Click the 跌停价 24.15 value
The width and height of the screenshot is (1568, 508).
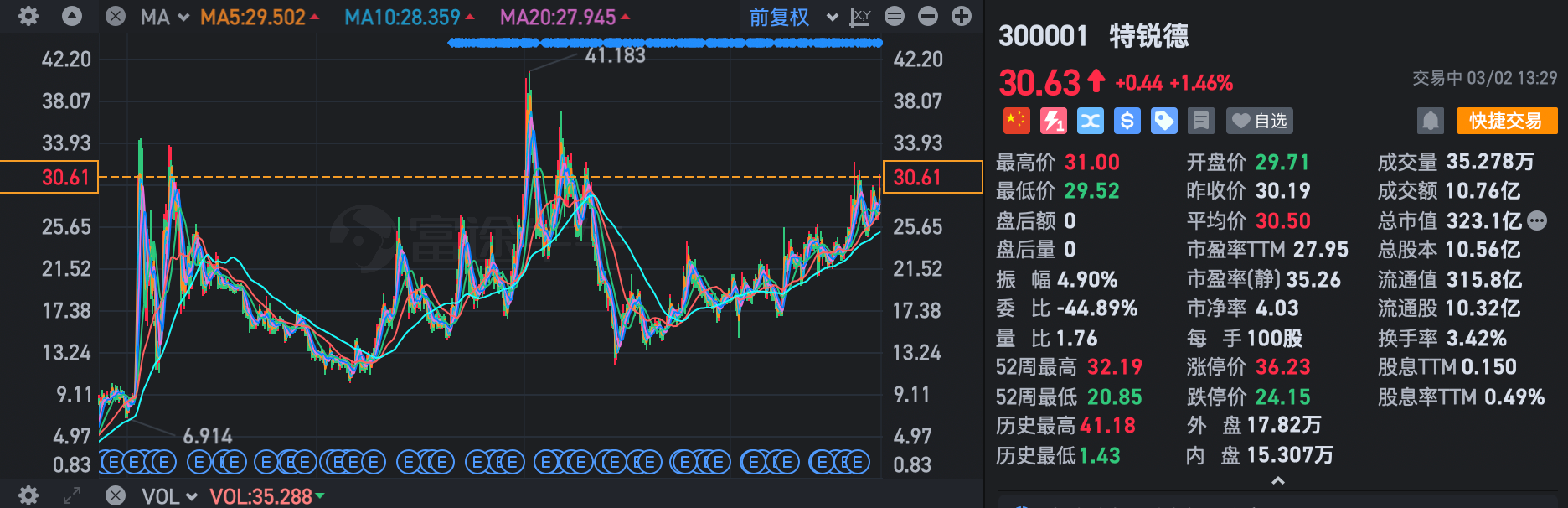tap(1282, 397)
